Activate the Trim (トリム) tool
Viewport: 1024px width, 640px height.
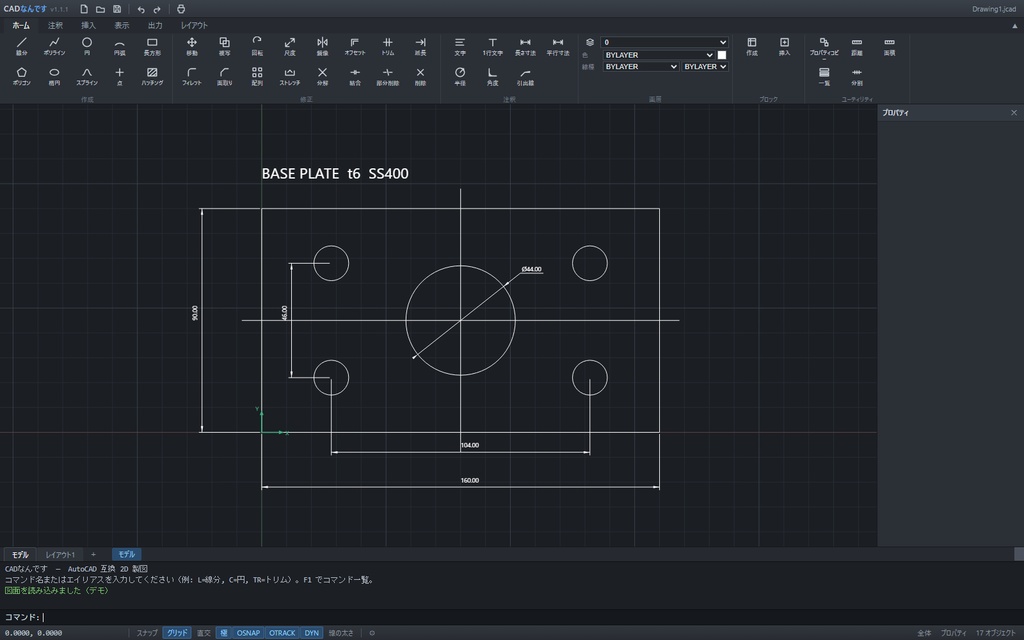pyautogui.click(x=388, y=46)
